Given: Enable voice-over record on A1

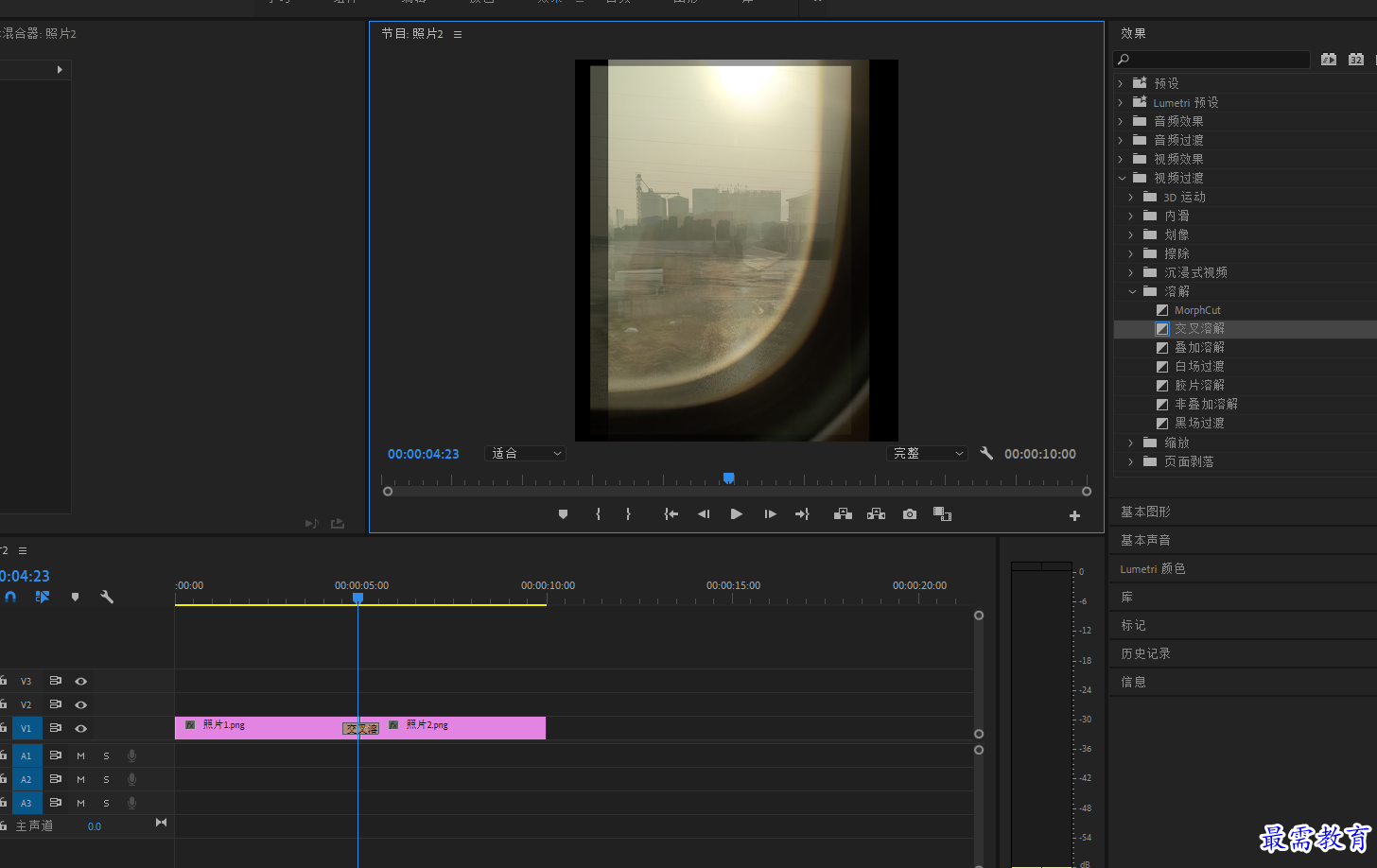Looking at the screenshot, I should 131,755.
